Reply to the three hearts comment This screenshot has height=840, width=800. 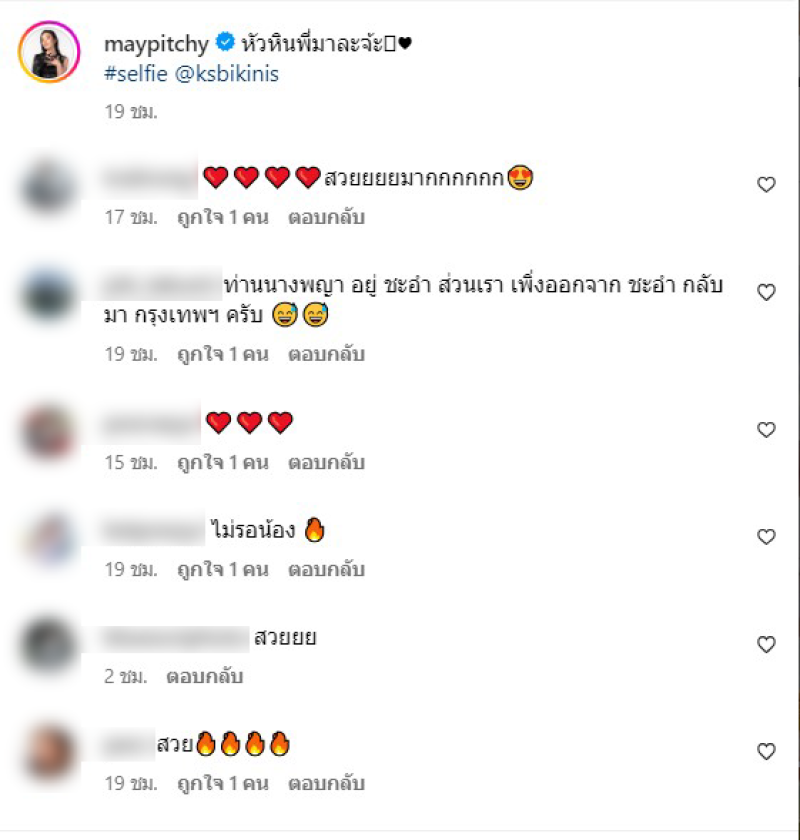click(326, 462)
